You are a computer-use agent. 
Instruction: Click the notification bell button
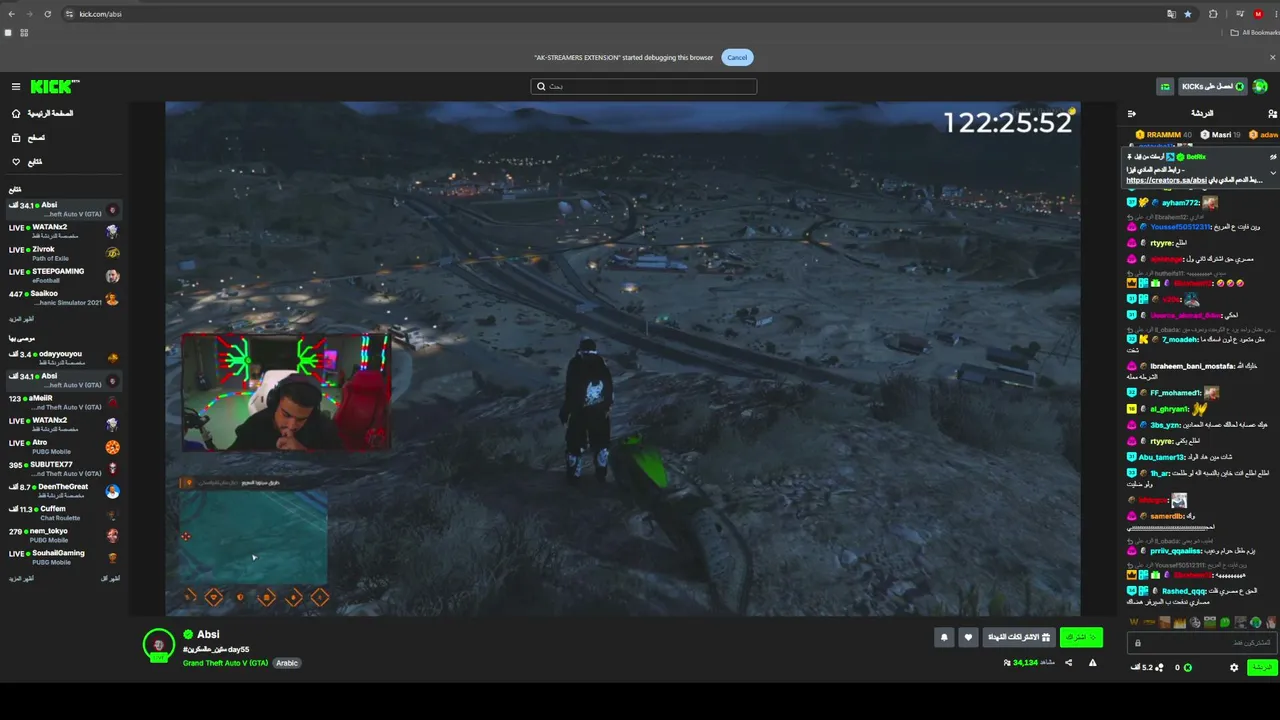[x=944, y=637]
